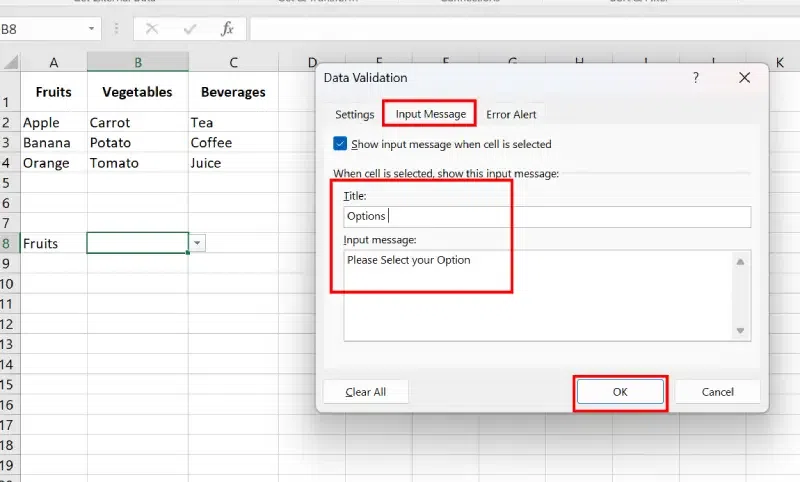Viewport: 800px width, 482px height.
Task: Select the Apple cell
Action: 54,122
